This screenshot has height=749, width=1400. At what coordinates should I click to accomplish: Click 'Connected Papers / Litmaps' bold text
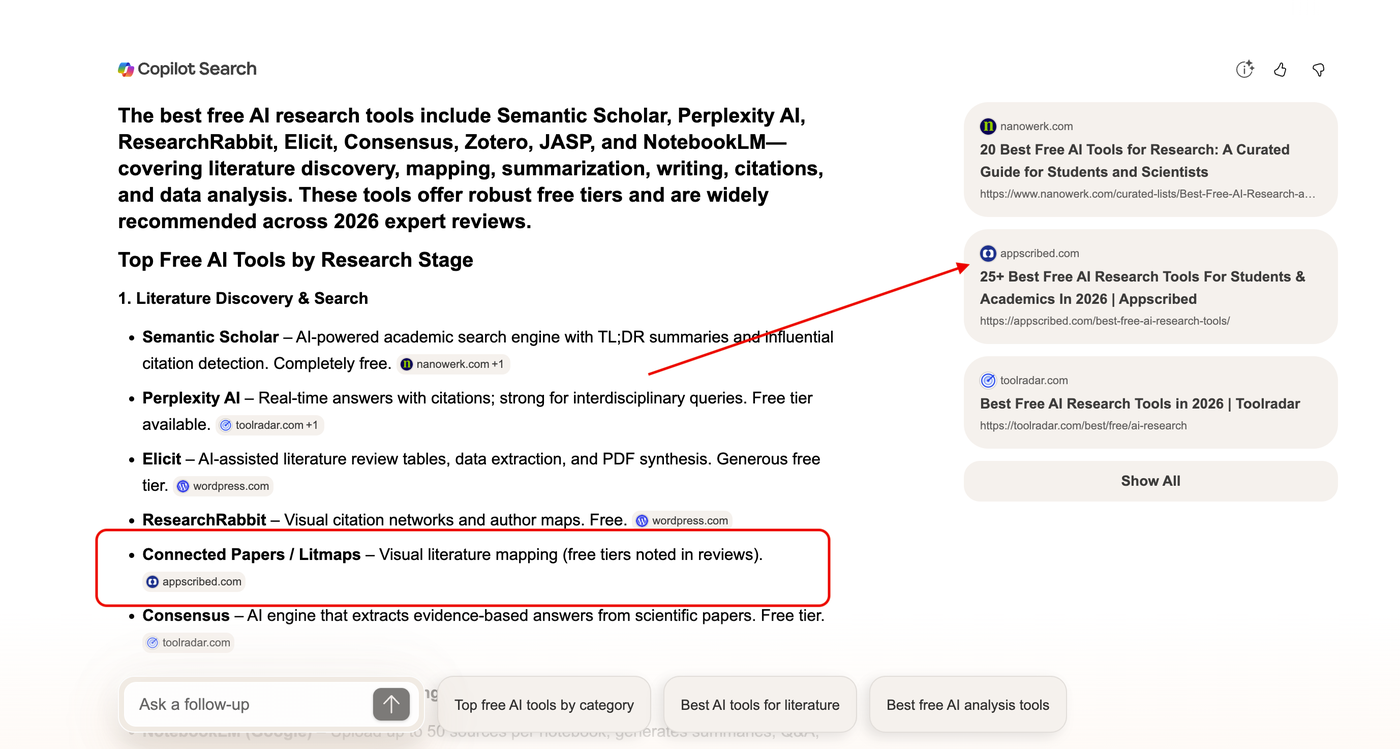click(x=251, y=554)
